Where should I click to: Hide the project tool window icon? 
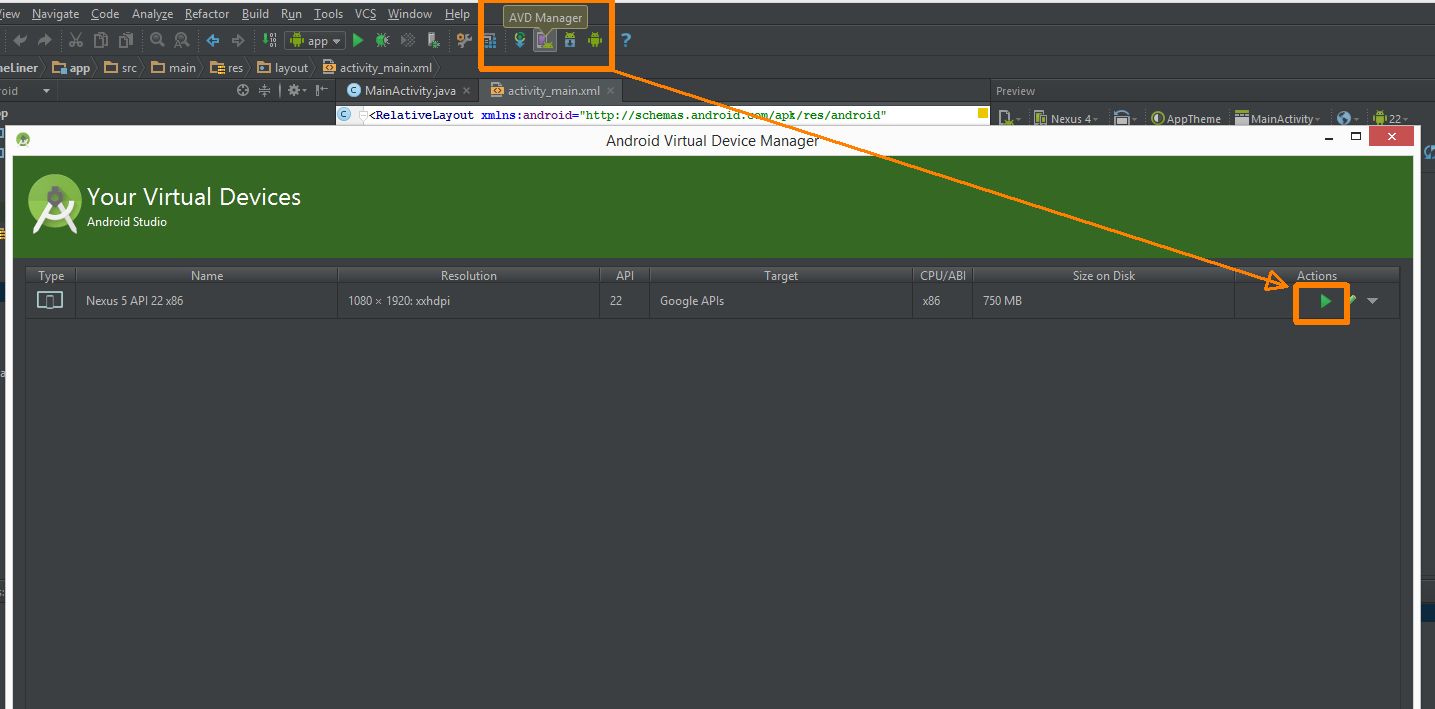(322, 90)
